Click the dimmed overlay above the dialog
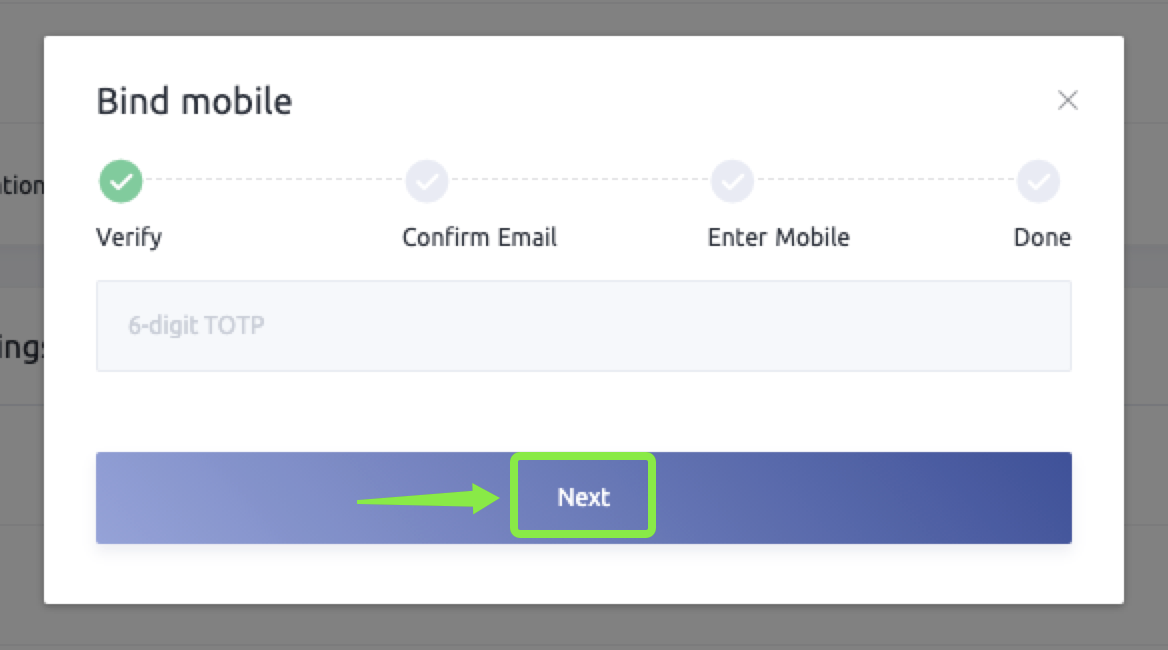 coord(584,17)
